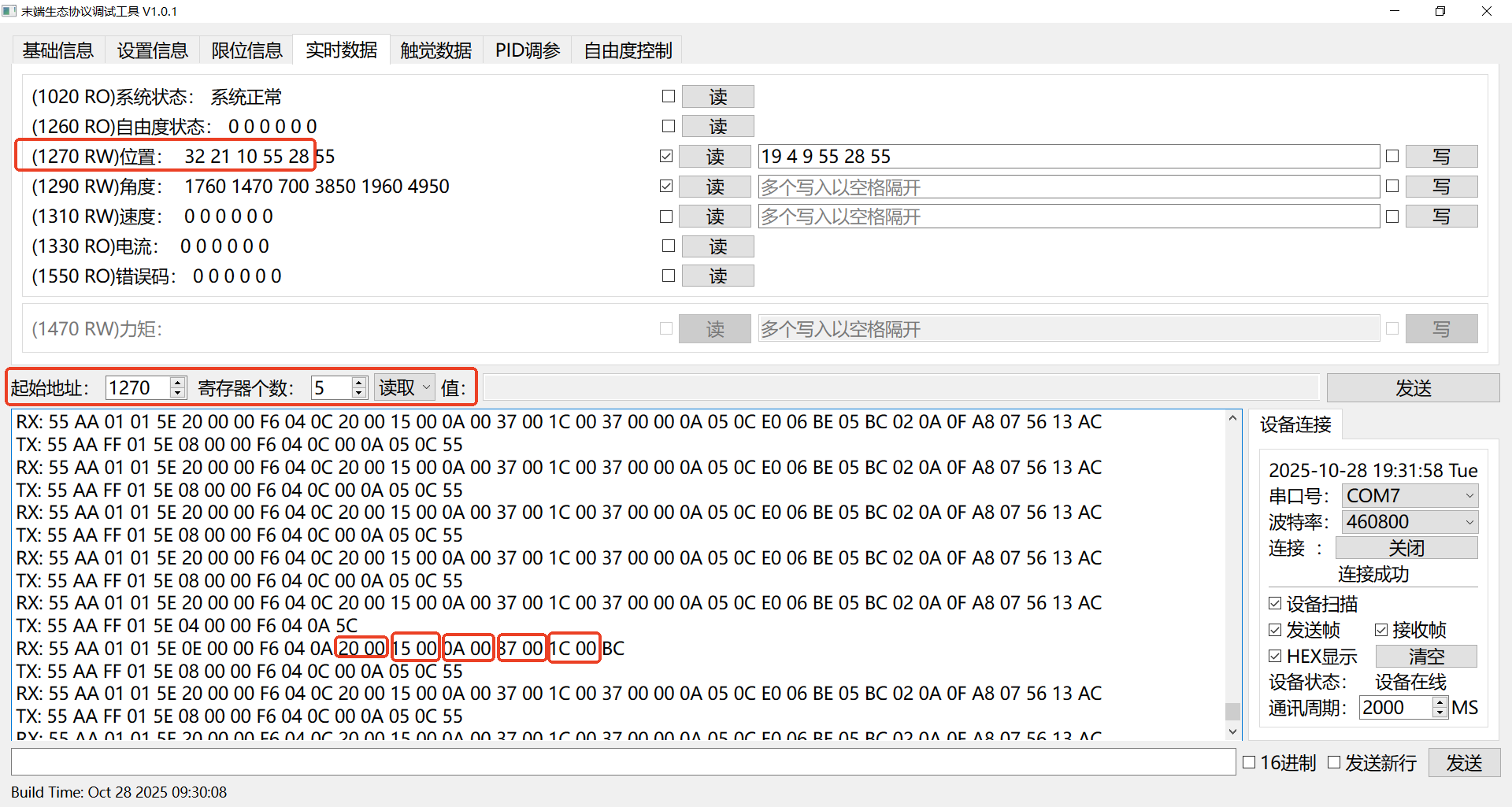
Task: Click 关闭 to close the serial connection
Action: click(x=1406, y=548)
